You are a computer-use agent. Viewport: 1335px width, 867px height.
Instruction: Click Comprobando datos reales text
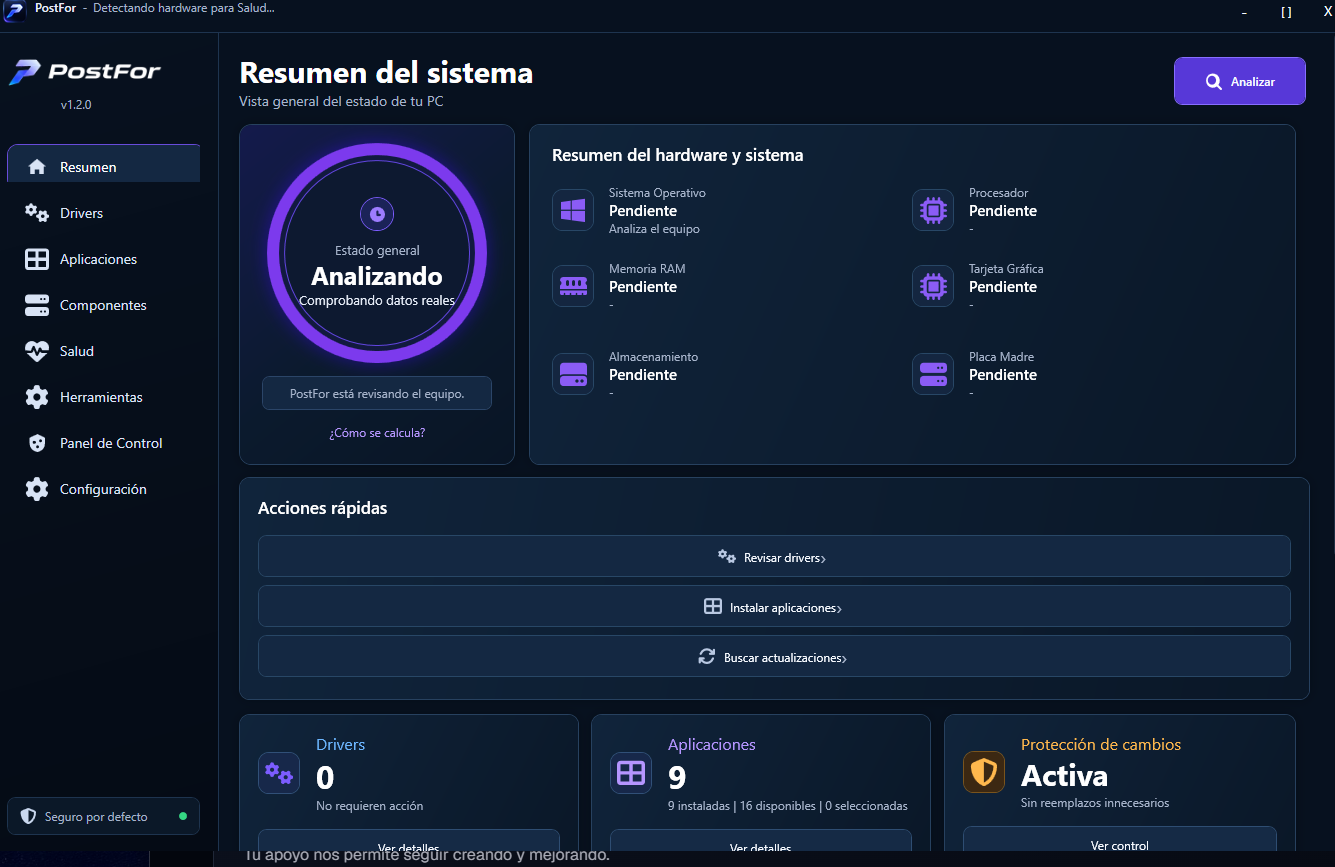pyautogui.click(x=377, y=300)
